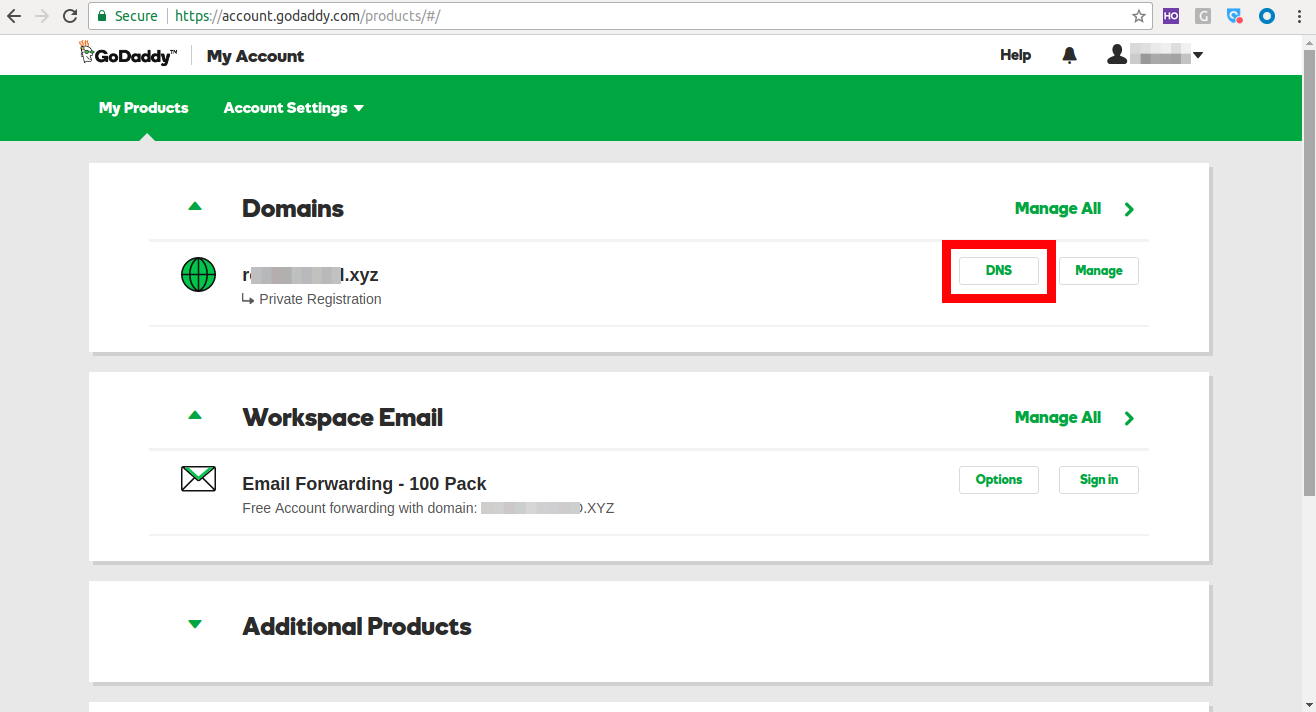Click the envelope icon for Email Forwarding
Viewport: 1316px width, 712px height.
[198, 479]
